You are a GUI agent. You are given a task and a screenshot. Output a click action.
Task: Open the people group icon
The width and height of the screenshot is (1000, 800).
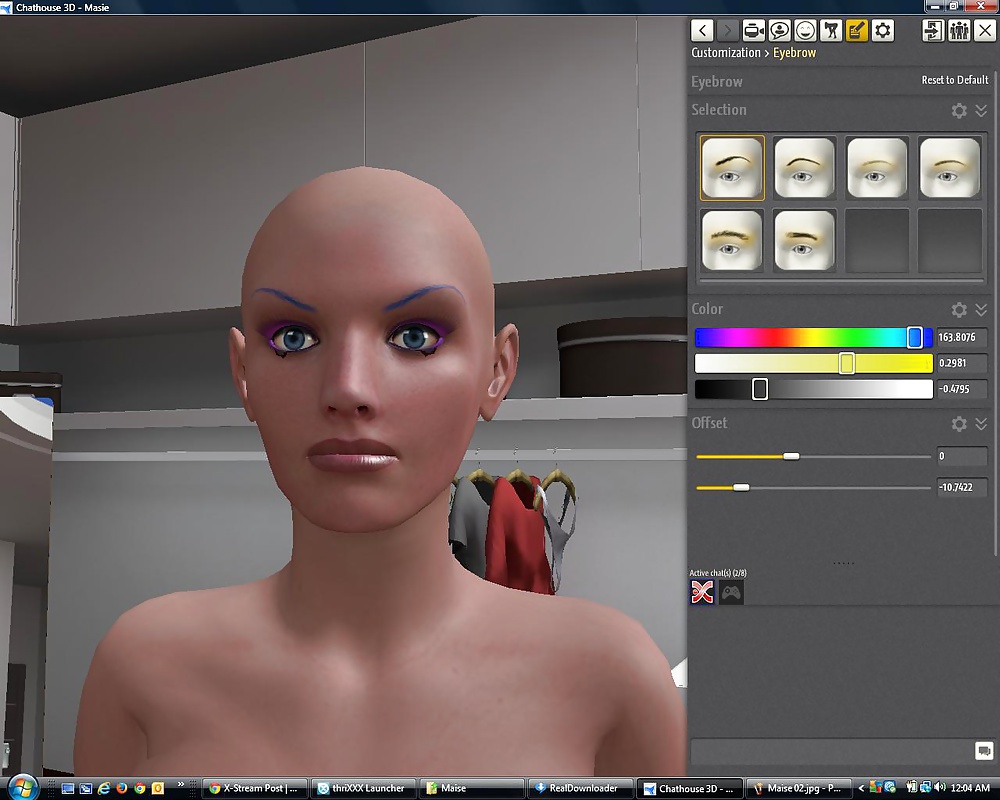(959, 31)
